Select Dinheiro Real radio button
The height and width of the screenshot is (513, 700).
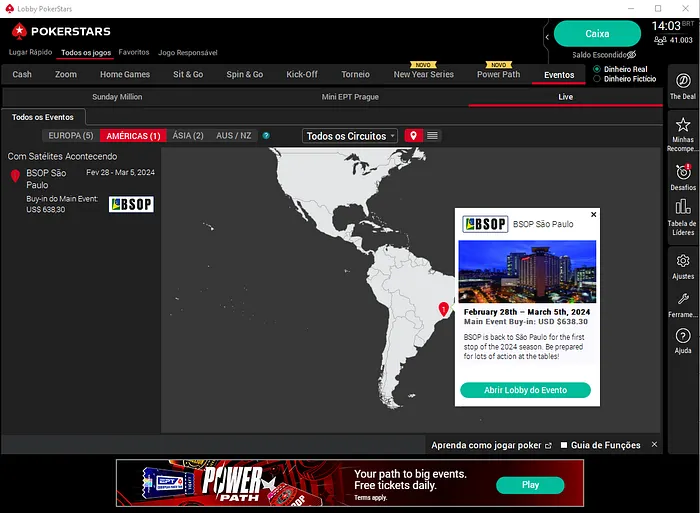pyautogui.click(x=597, y=69)
